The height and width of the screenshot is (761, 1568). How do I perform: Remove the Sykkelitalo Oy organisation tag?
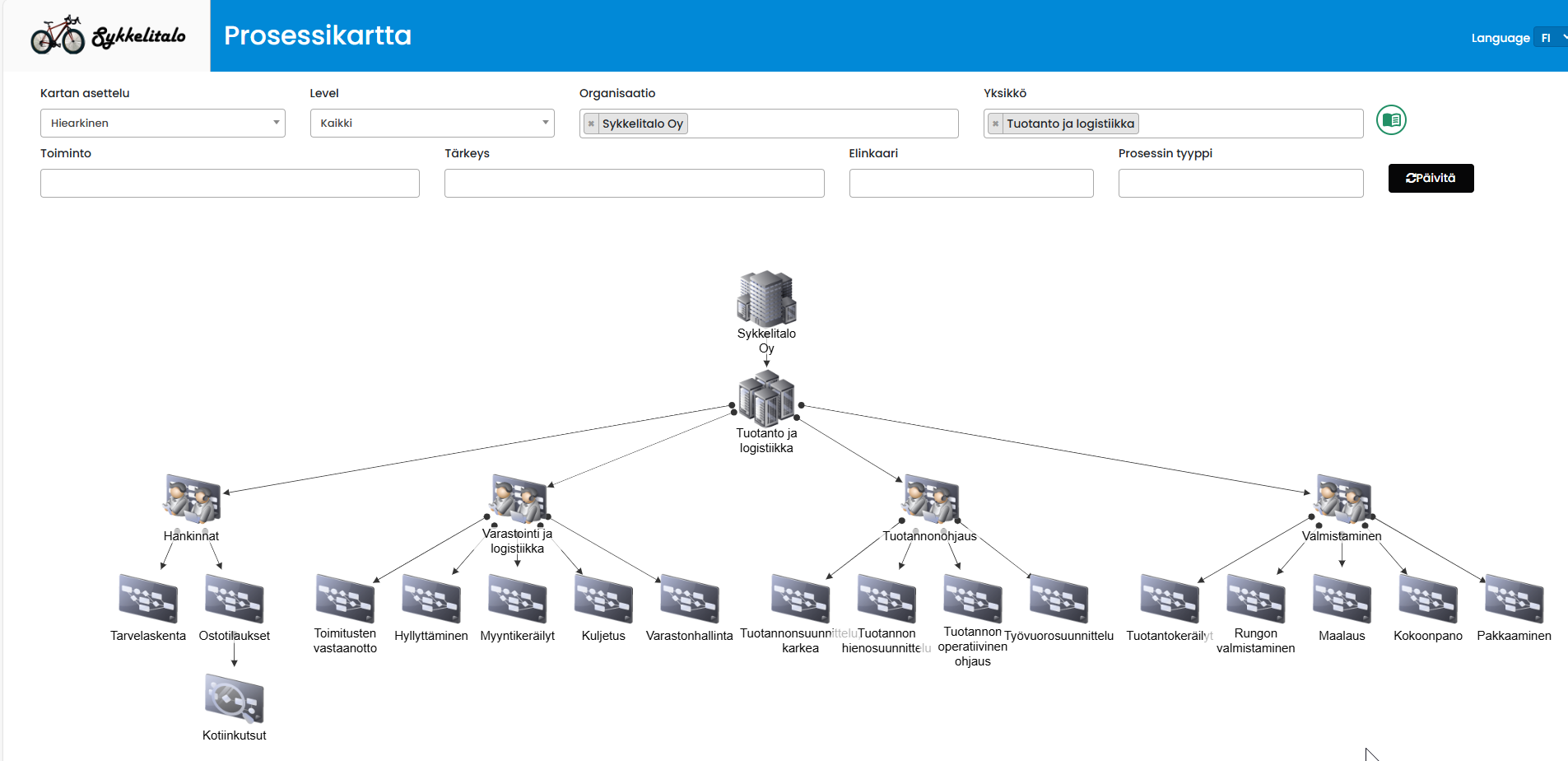(591, 124)
